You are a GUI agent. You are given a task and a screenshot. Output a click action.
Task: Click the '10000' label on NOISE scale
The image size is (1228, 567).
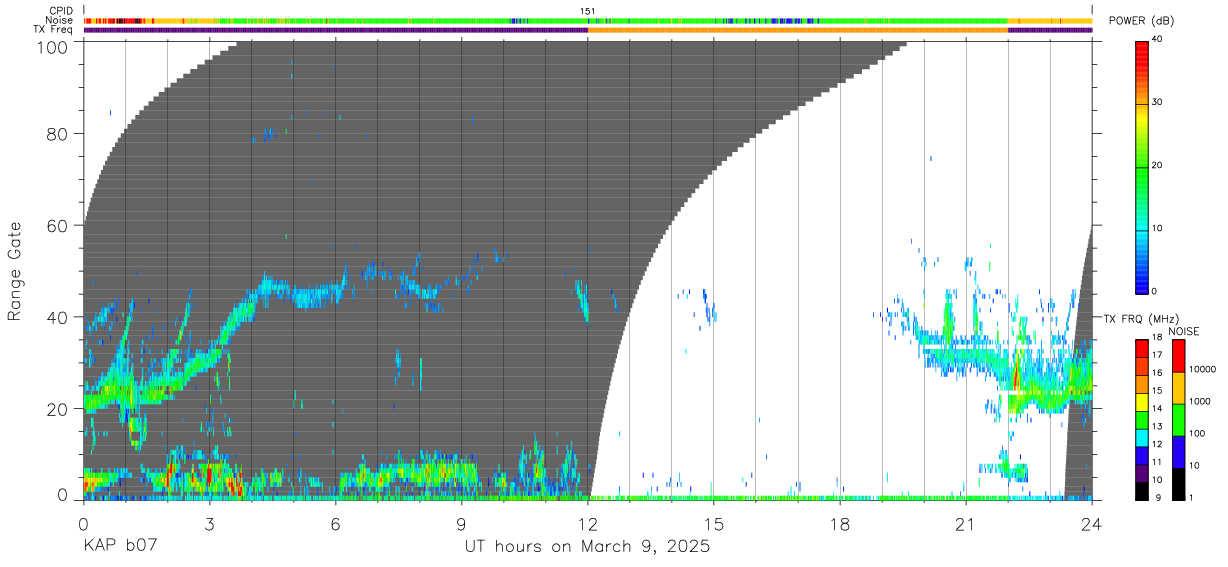[x=1201, y=369]
